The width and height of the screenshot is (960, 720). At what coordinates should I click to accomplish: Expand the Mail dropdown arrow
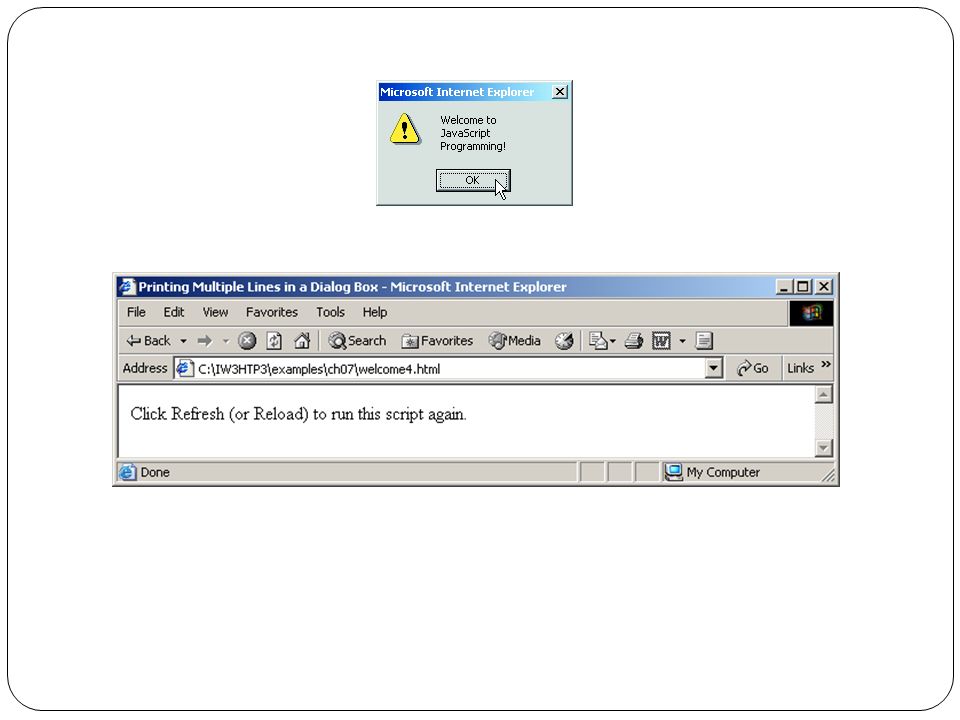point(612,341)
